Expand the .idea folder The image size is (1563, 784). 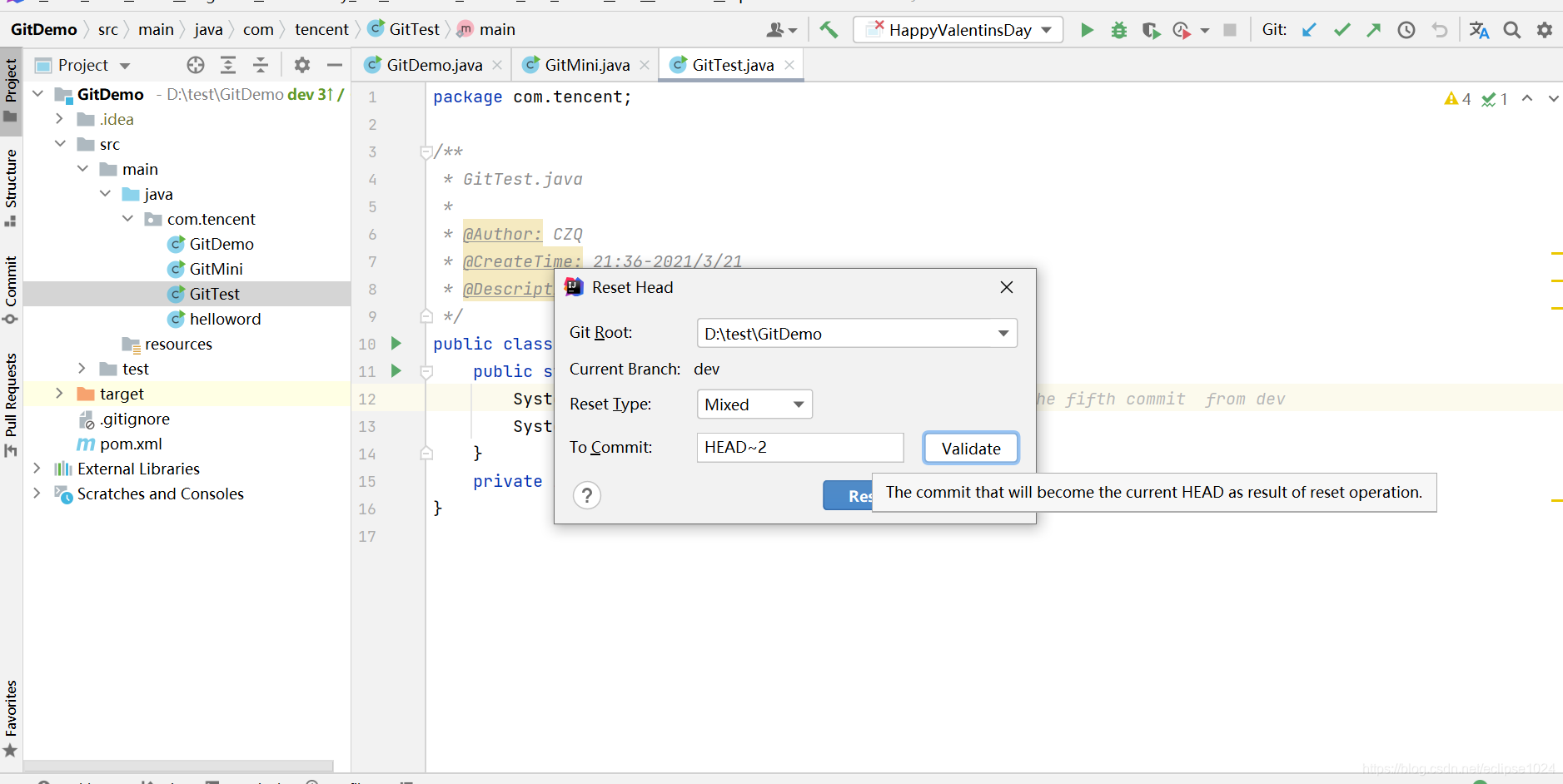point(60,119)
